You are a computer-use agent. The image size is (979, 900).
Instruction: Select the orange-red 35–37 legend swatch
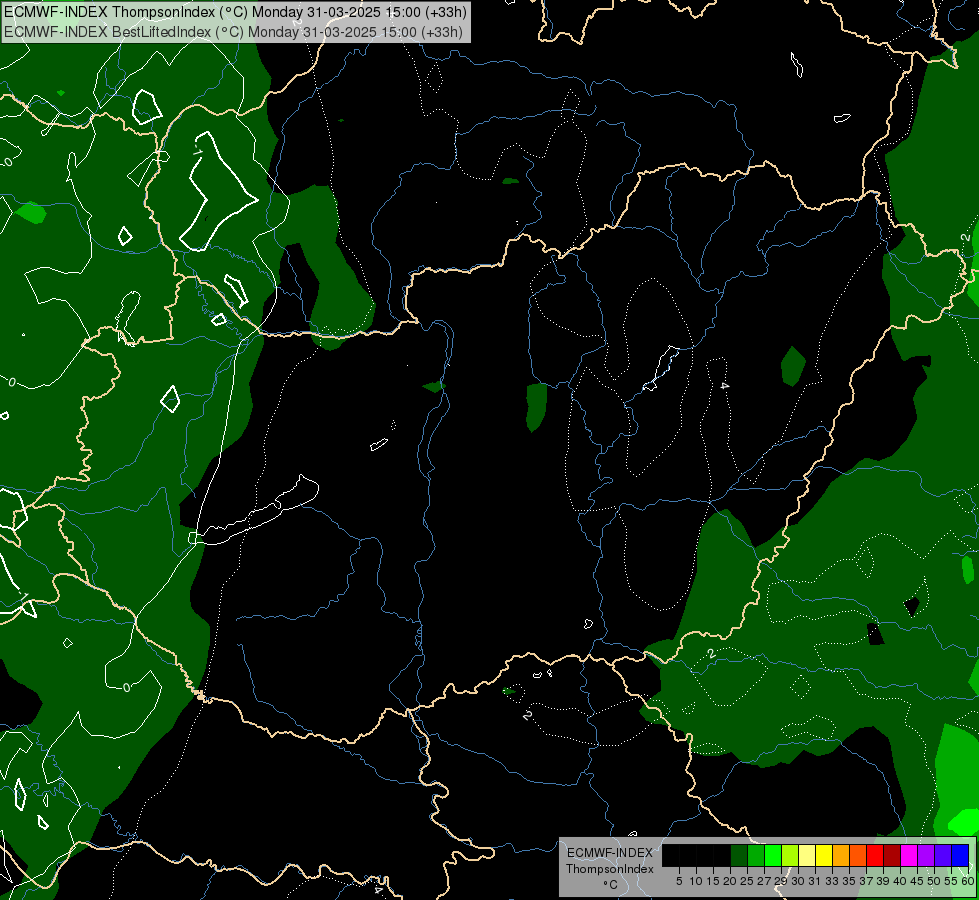(x=858, y=855)
